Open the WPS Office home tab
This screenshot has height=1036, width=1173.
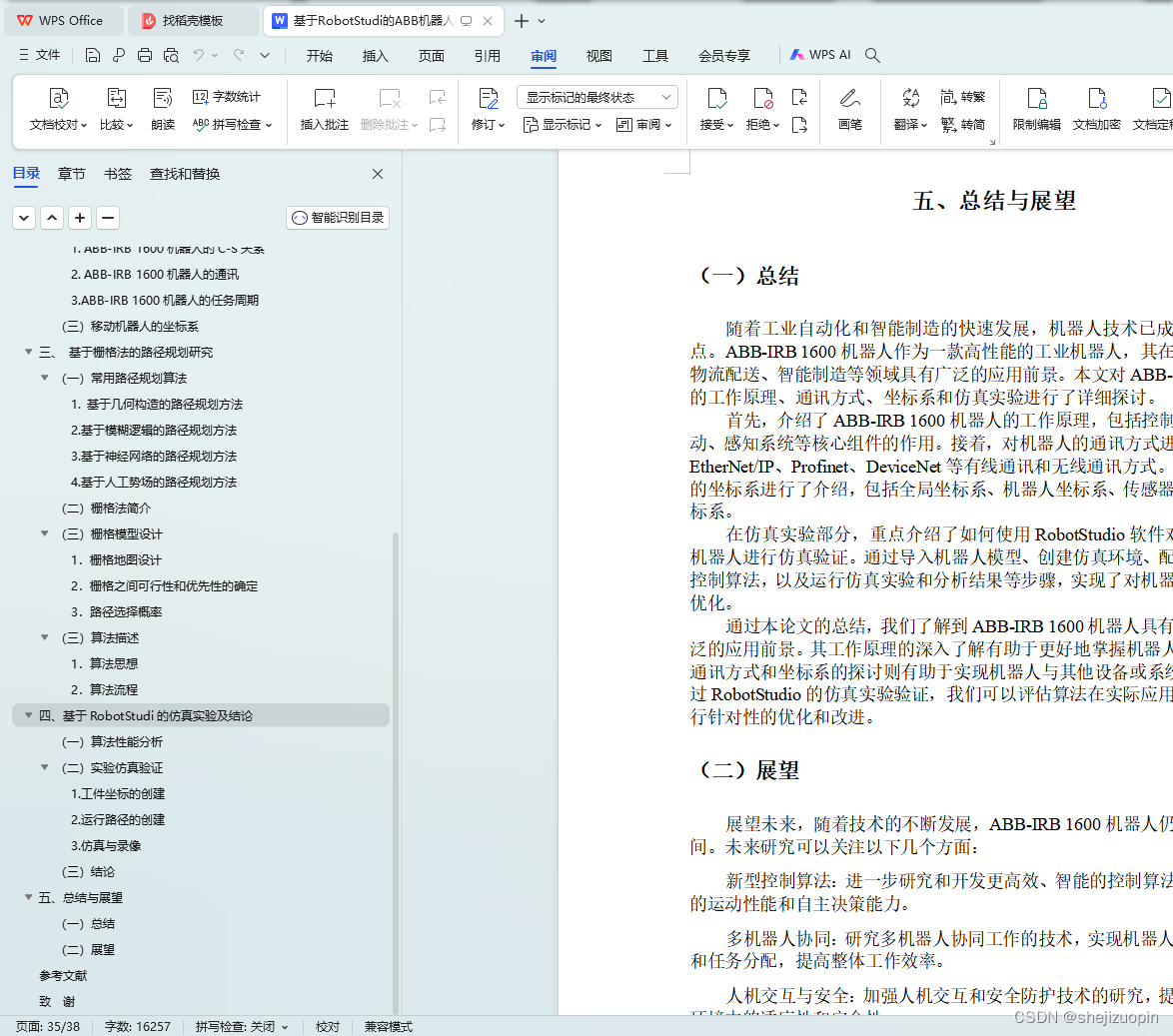click(64, 21)
